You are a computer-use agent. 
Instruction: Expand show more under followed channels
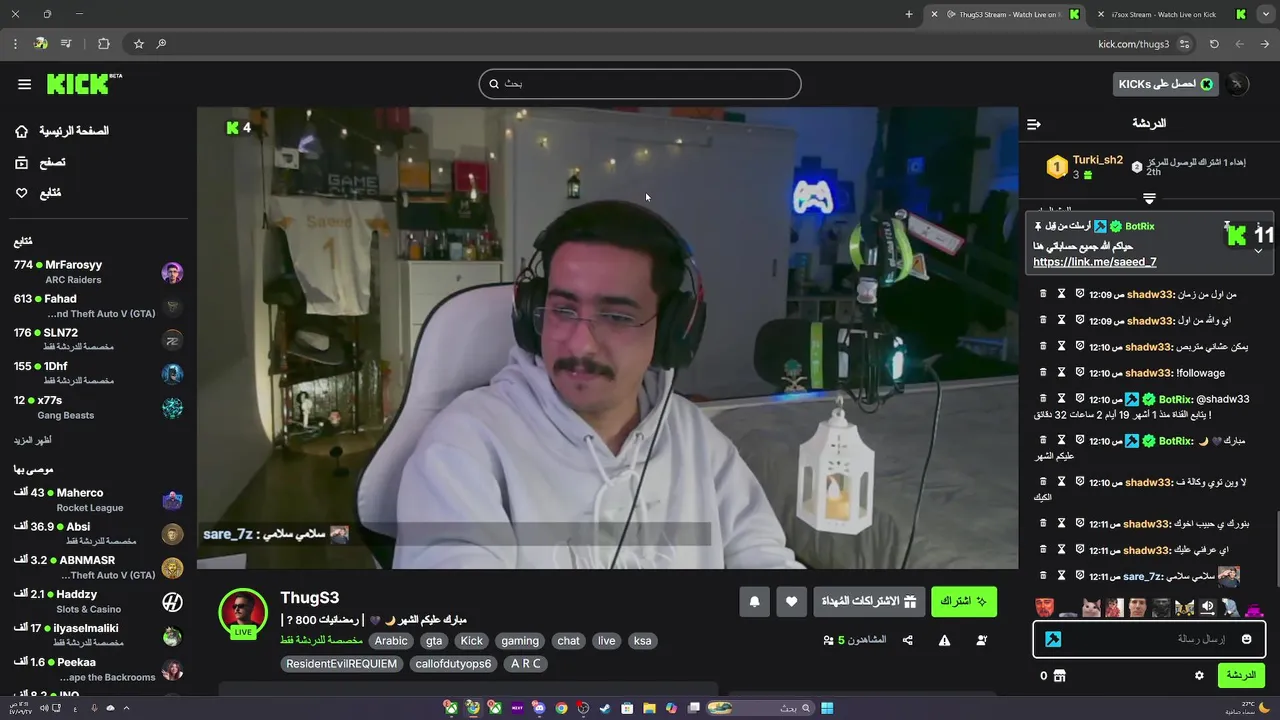[32, 440]
